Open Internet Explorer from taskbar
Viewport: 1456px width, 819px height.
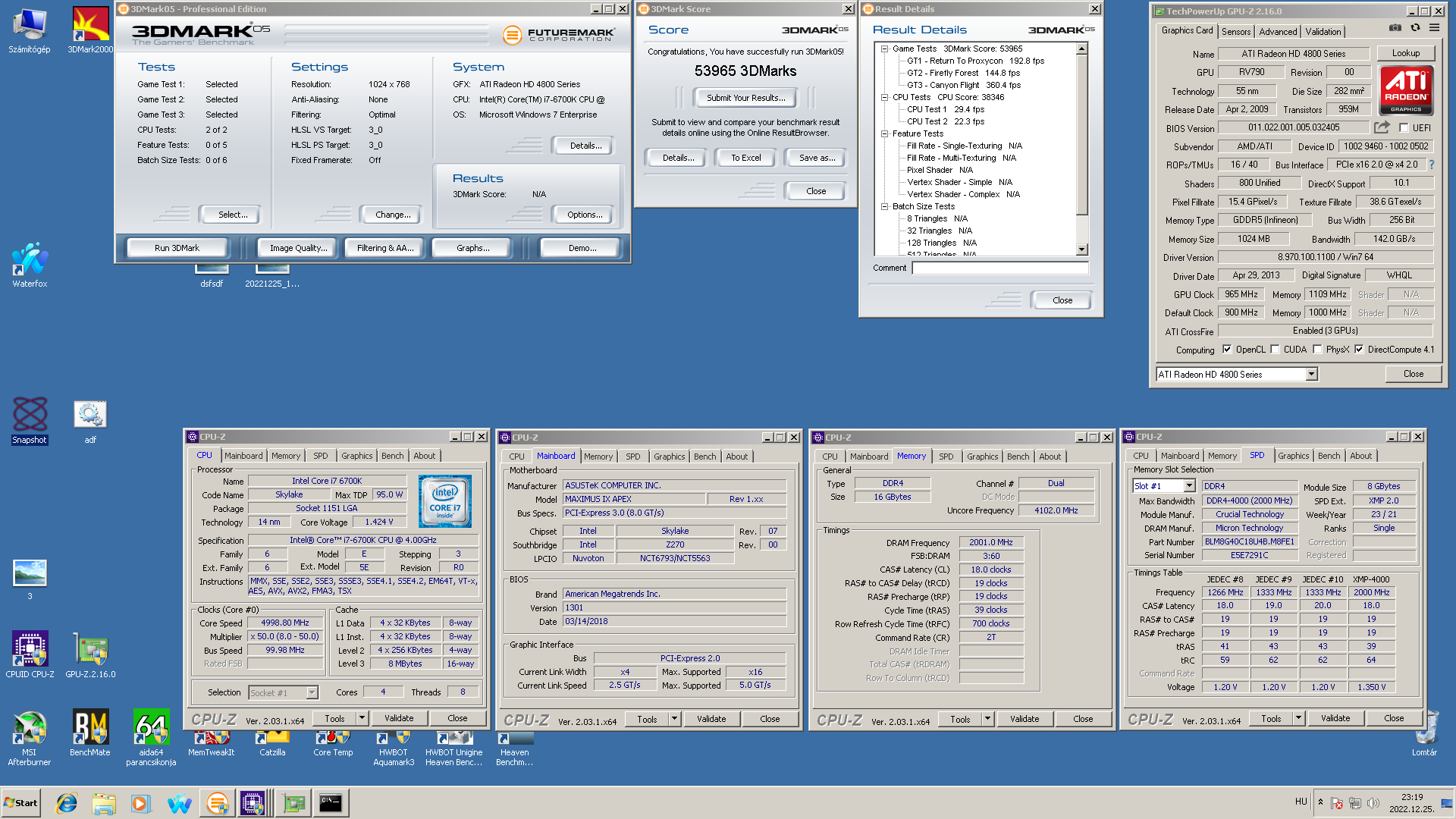[67, 802]
